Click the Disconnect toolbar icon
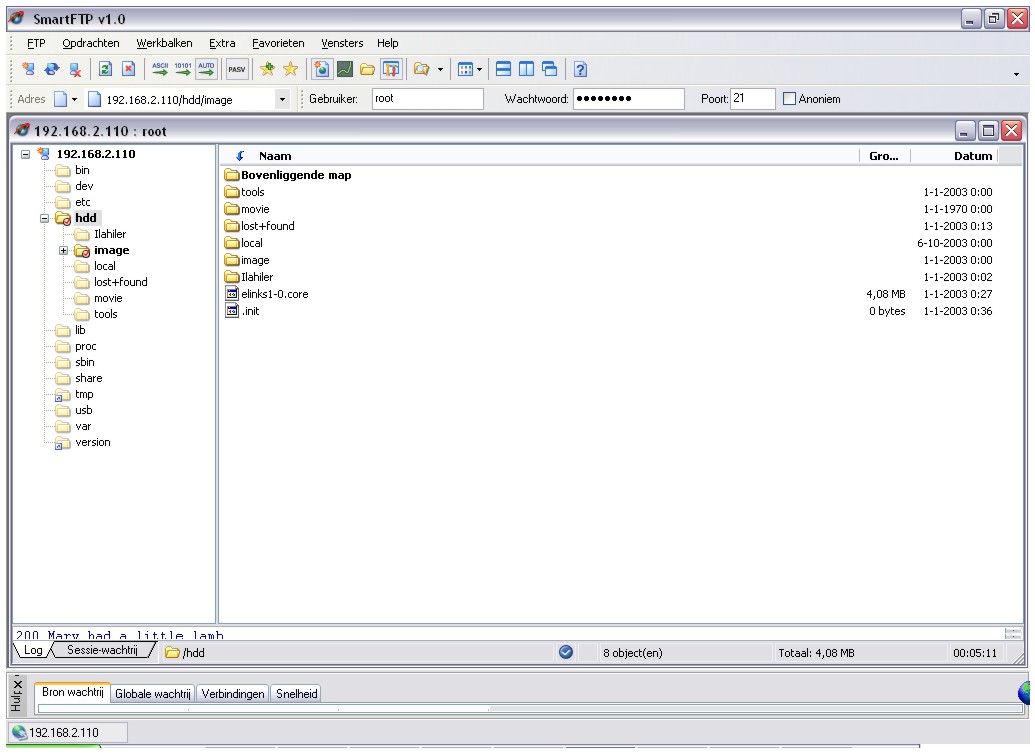 75,69
